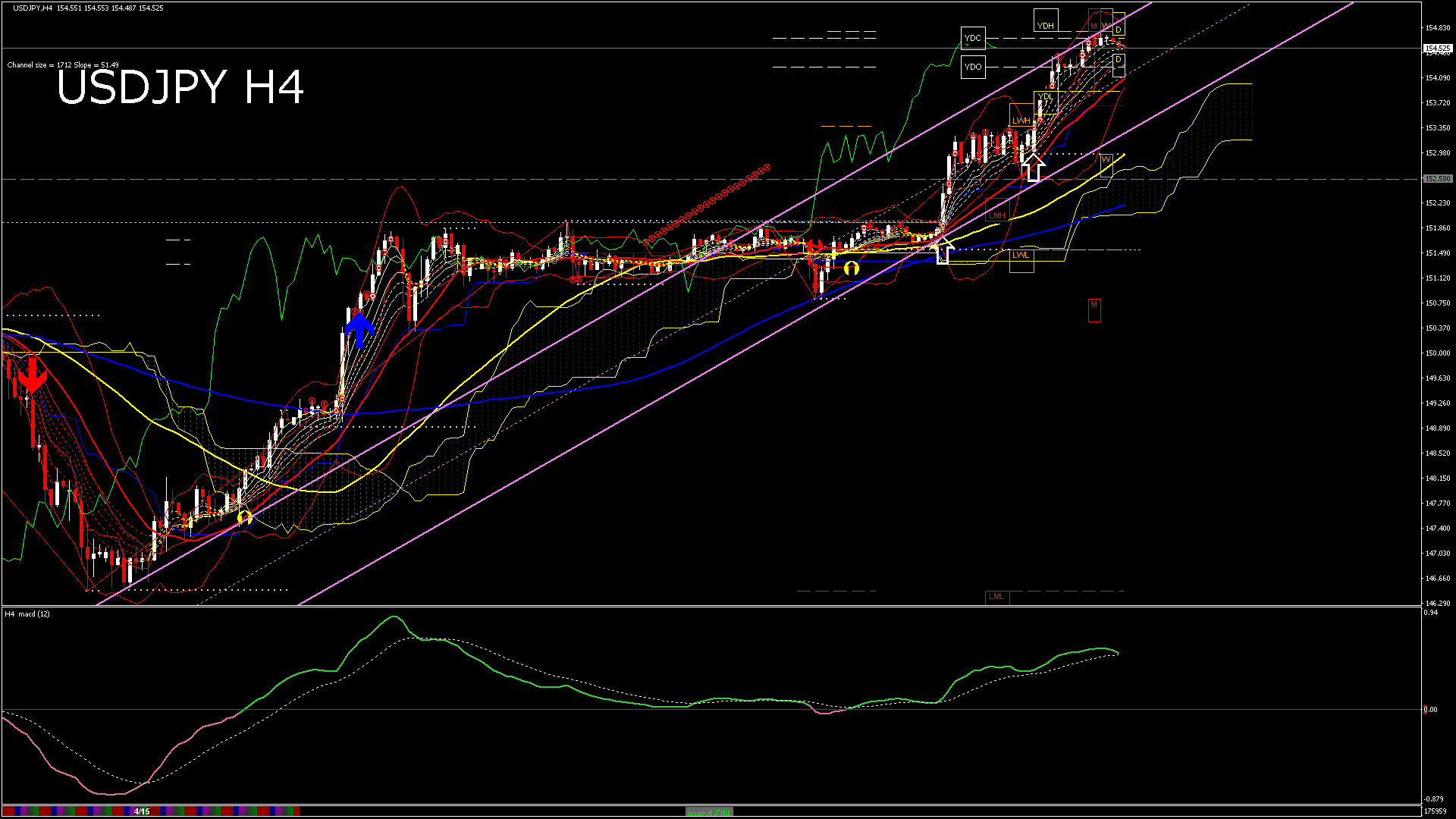This screenshot has width=1456, height=819.
Task: Click the 154.830 price scale value
Action: click(1438, 28)
